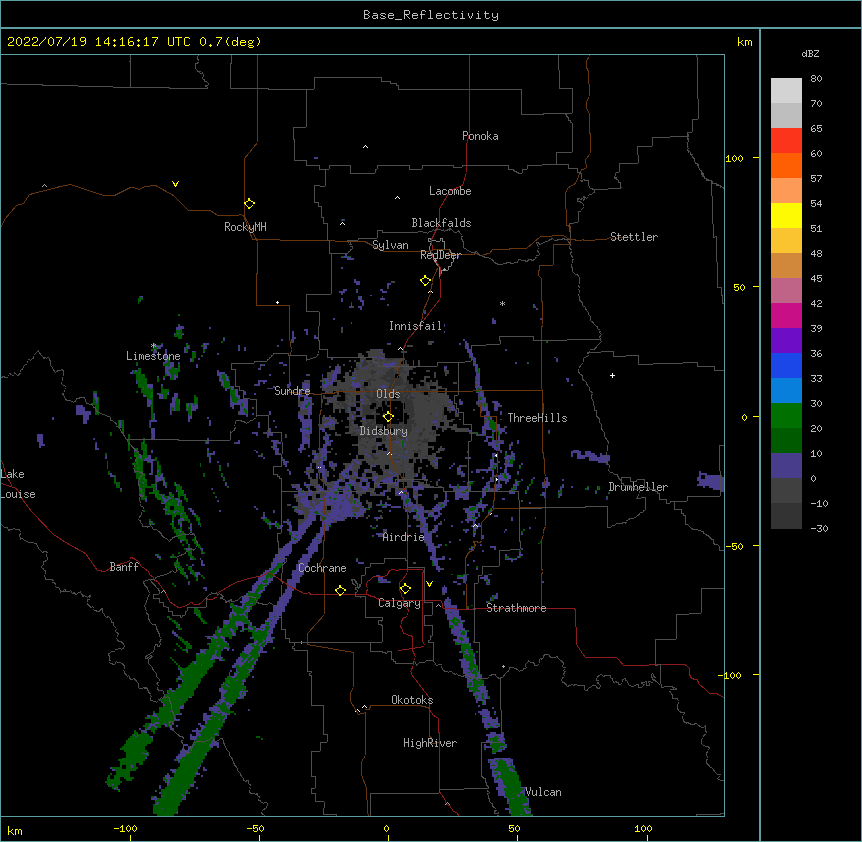
Task: Click the white asterisk marker east of Innisfail
Action: click(x=502, y=303)
